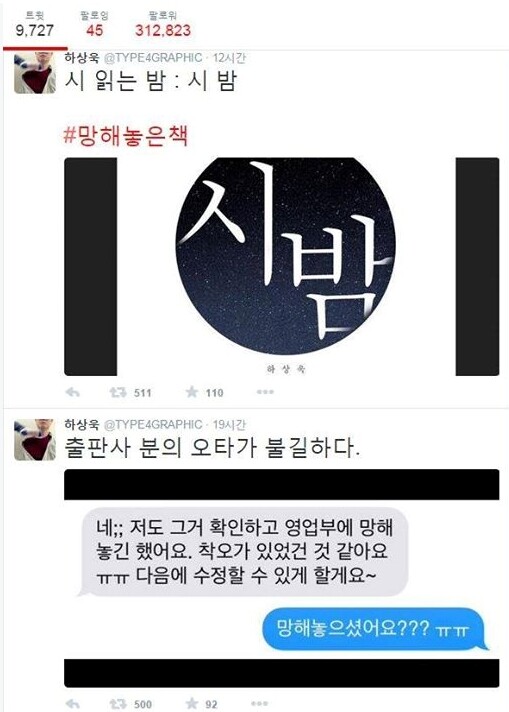
Task: Open the @TYPE4GRAPHIC handle on the second tweet
Action: point(153,425)
